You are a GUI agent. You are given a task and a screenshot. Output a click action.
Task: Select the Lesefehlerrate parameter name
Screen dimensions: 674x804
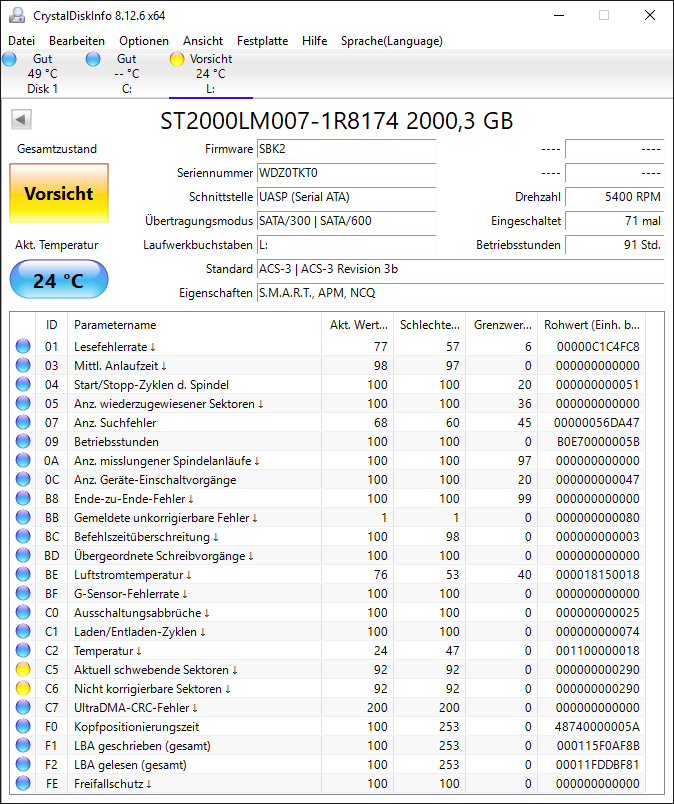(x=114, y=347)
